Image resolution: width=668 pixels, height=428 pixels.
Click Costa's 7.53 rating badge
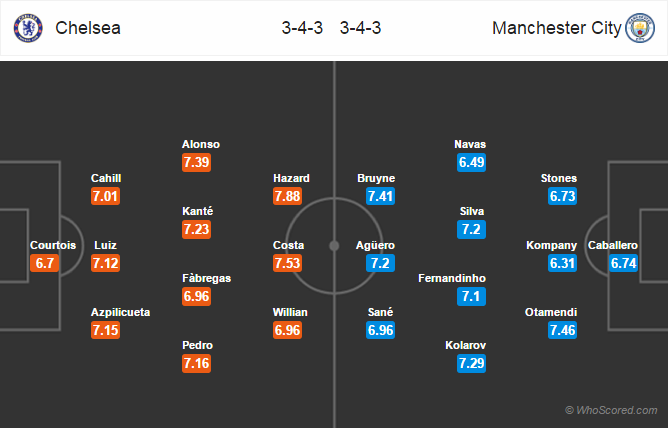288,263
